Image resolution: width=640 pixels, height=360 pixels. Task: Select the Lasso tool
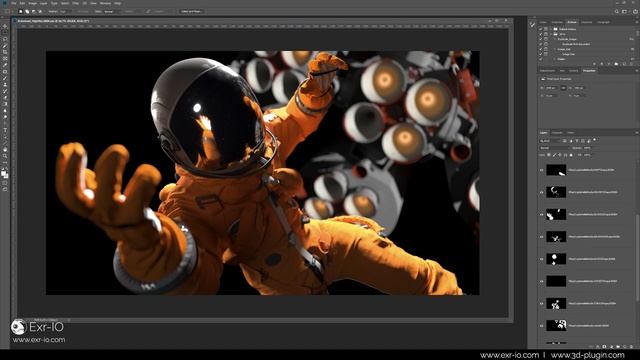(x=5, y=39)
